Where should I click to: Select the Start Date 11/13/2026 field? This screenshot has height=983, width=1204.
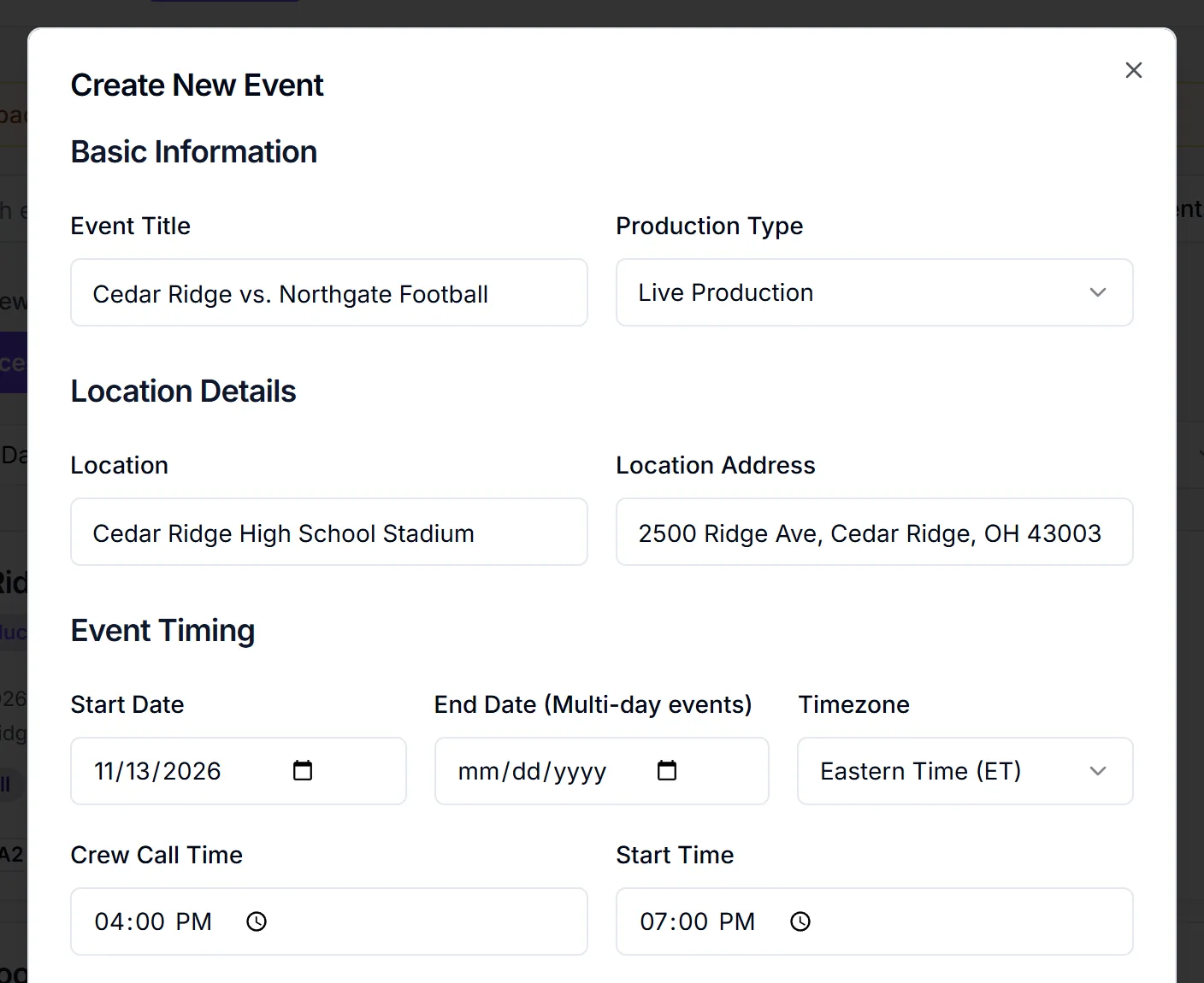(239, 771)
